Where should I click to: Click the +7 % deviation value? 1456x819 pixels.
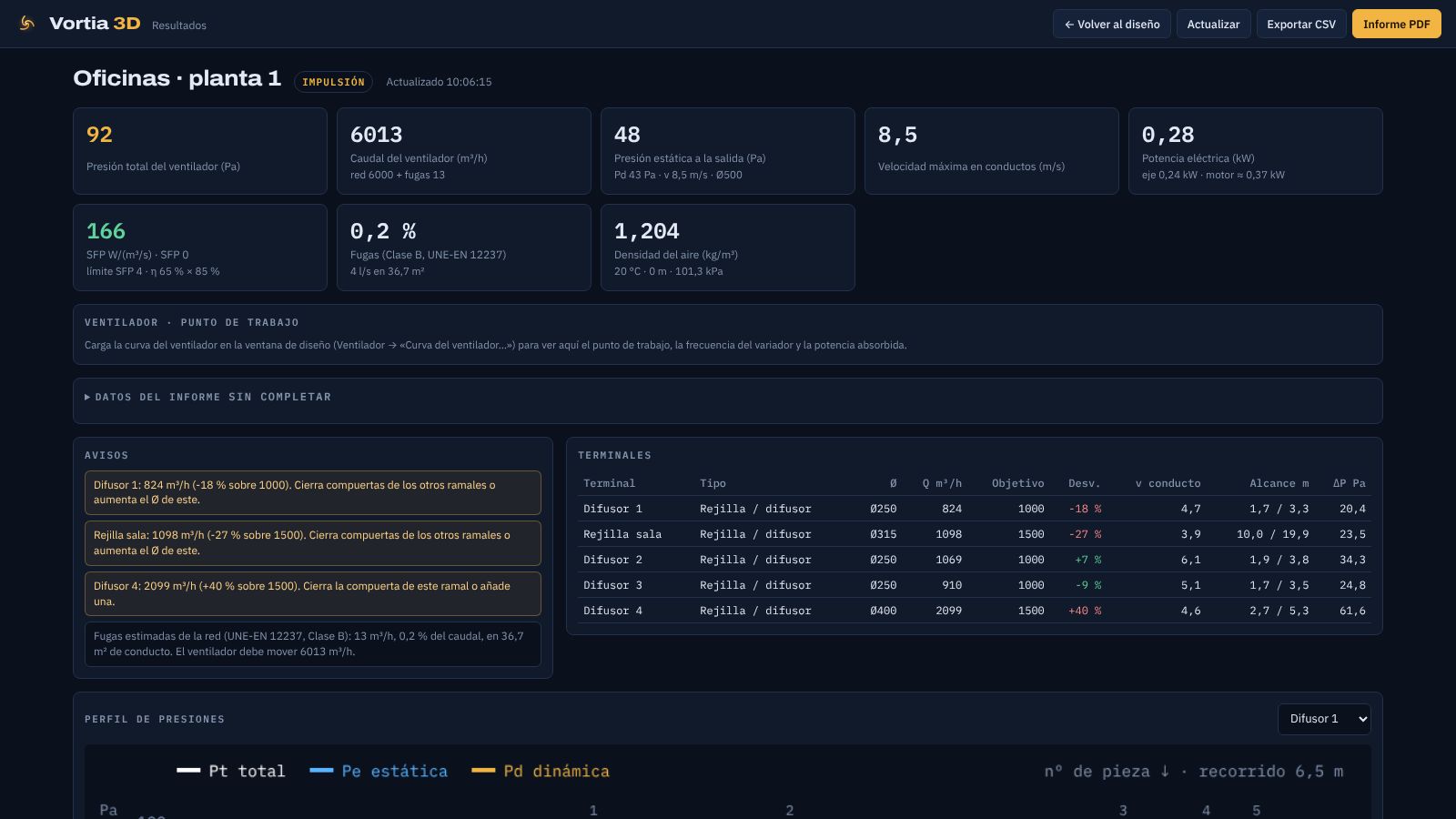1087,560
